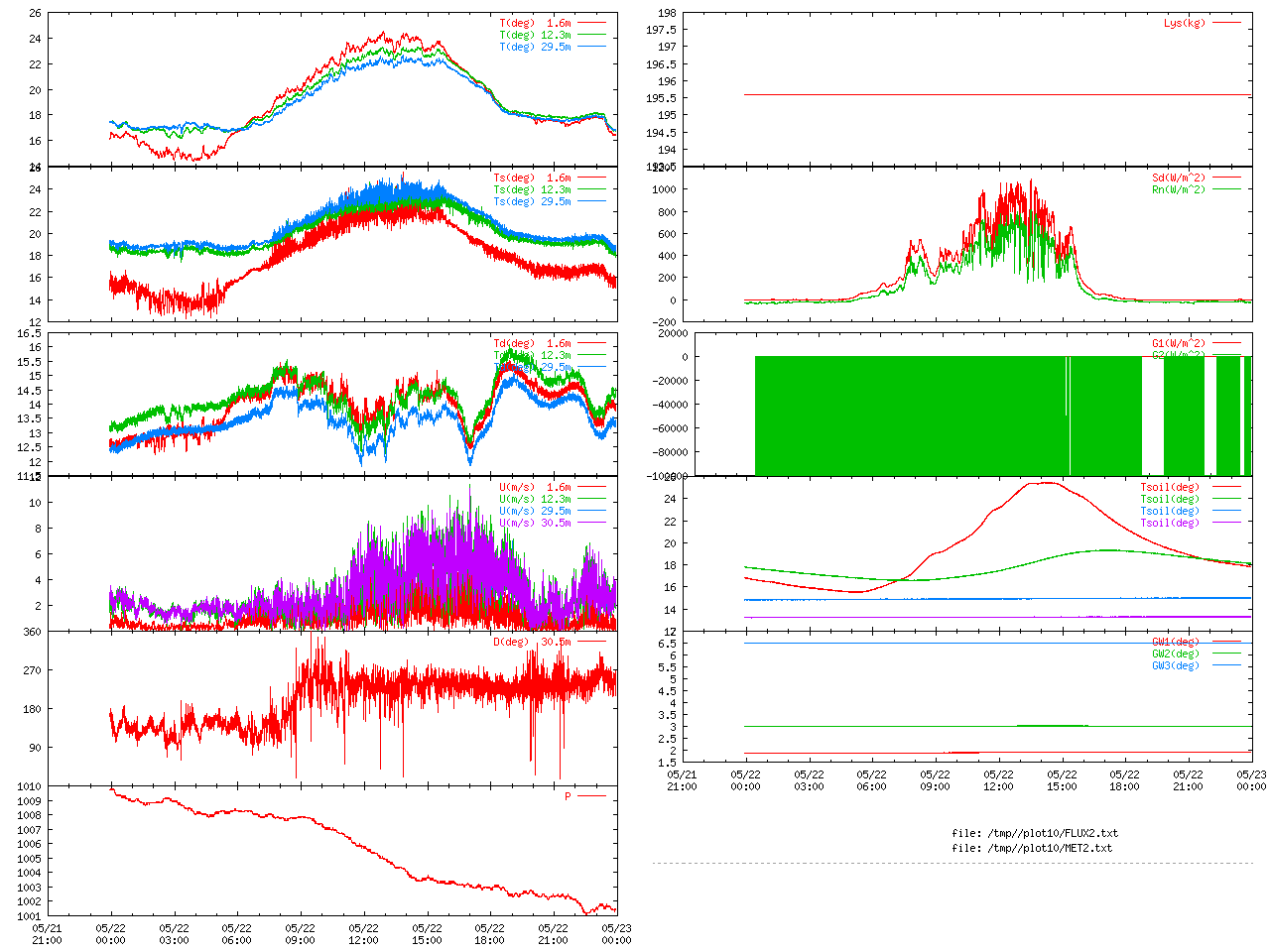1270x952 pixels.
Task: Click the G1(W/m^2) legend label
Action: (1179, 344)
